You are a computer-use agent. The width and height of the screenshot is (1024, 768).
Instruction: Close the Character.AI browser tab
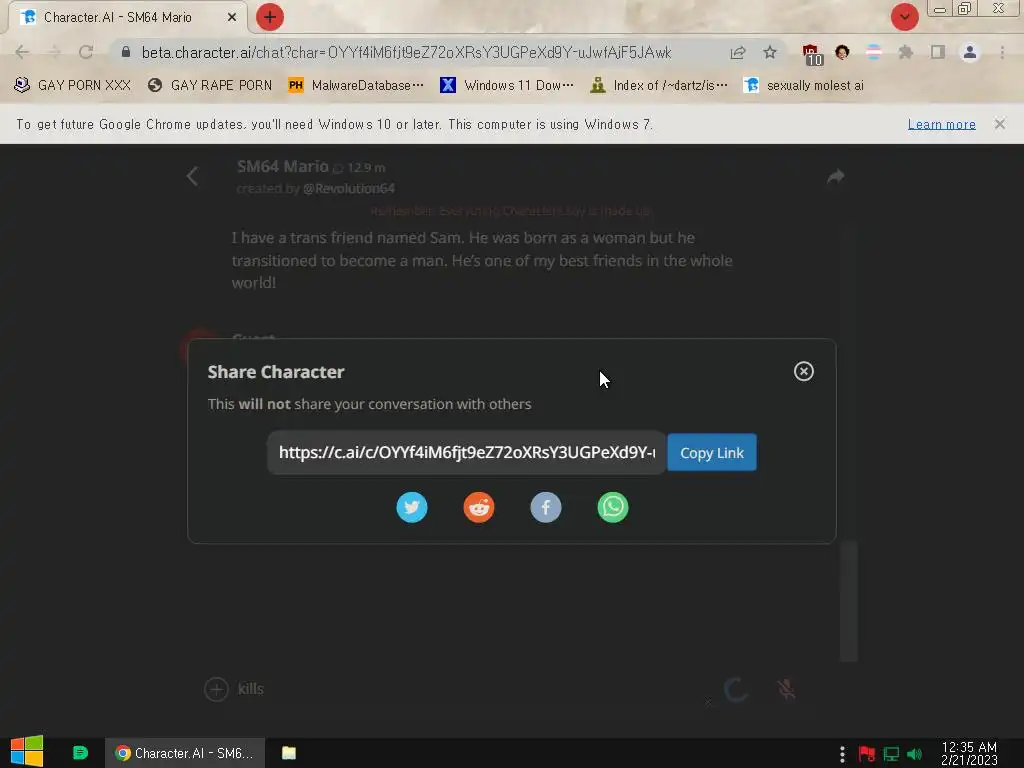point(232,18)
